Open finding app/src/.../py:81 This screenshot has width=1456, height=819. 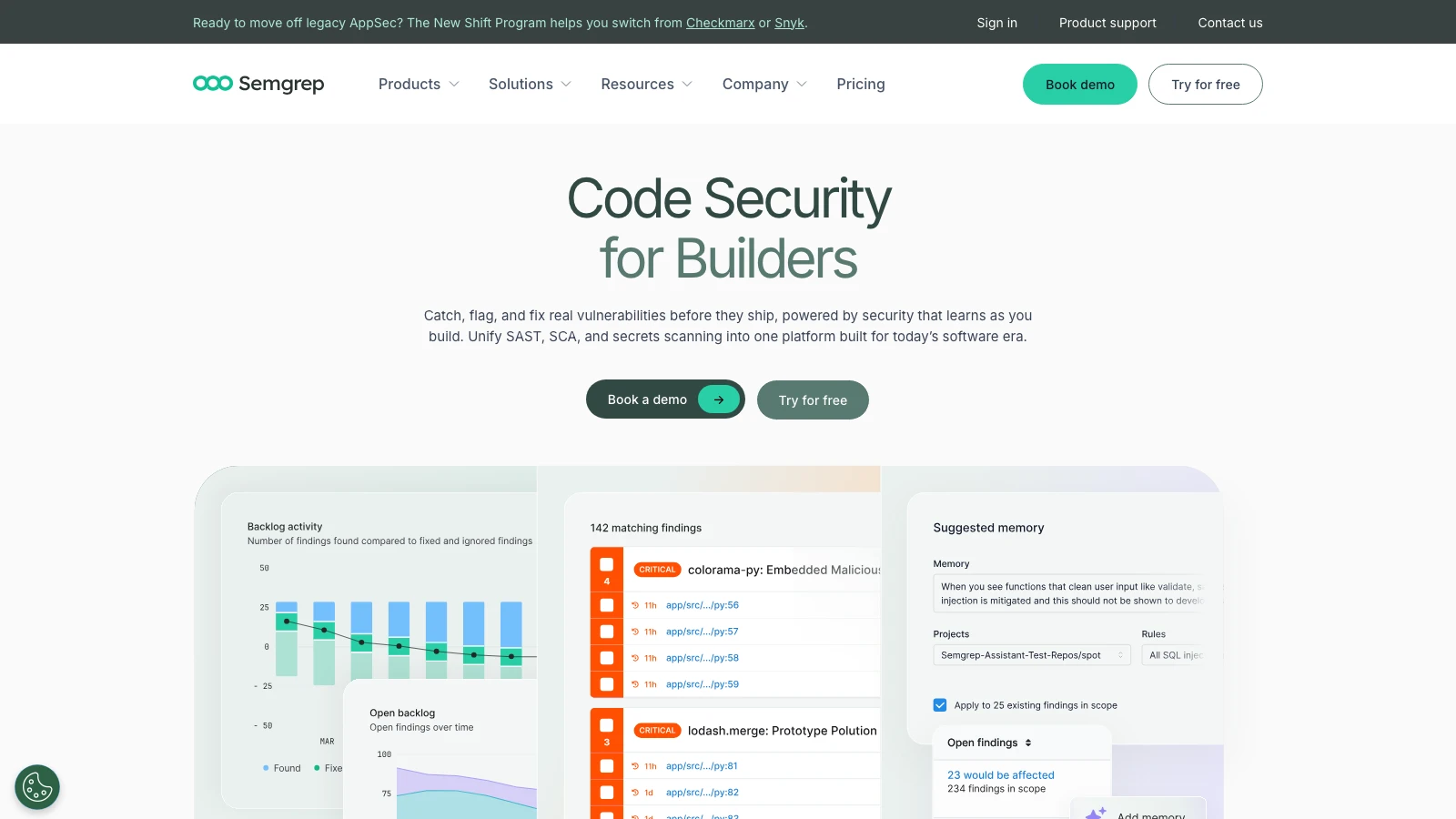[702, 766]
